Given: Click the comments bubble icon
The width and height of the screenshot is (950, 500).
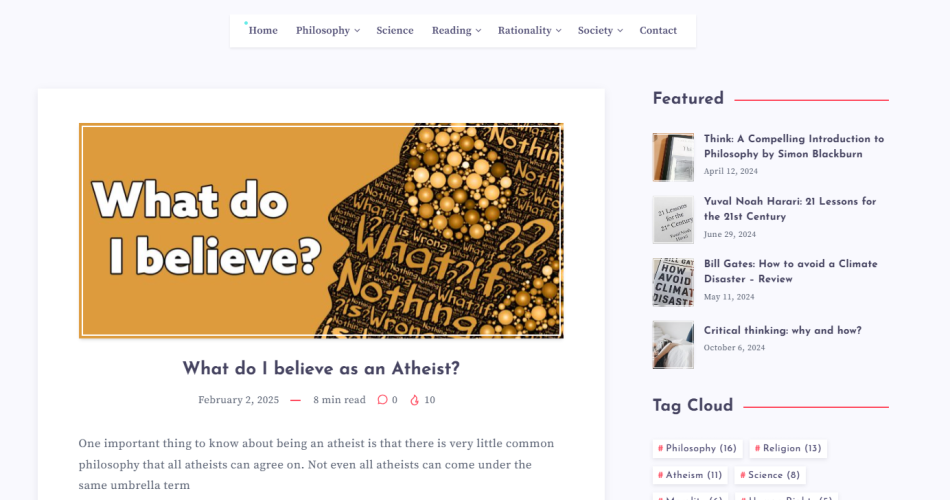Looking at the screenshot, I should coord(382,400).
